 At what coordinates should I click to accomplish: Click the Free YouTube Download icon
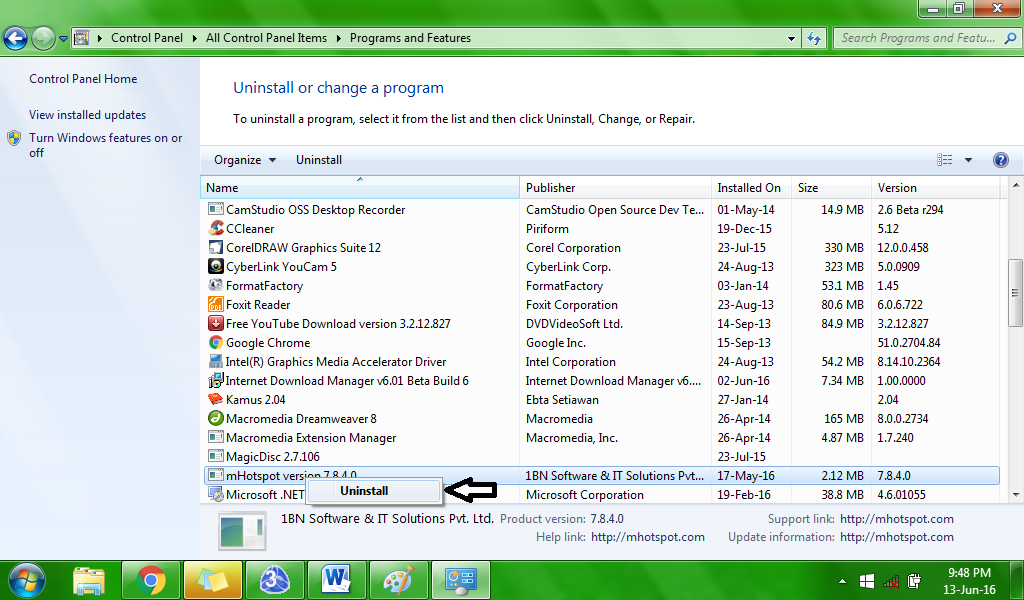[216, 323]
